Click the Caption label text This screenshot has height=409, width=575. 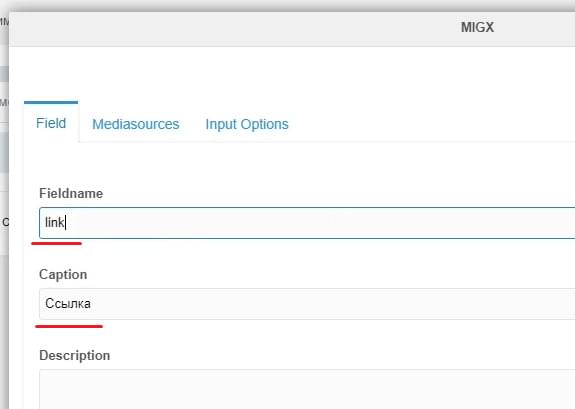[x=63, y=274]
